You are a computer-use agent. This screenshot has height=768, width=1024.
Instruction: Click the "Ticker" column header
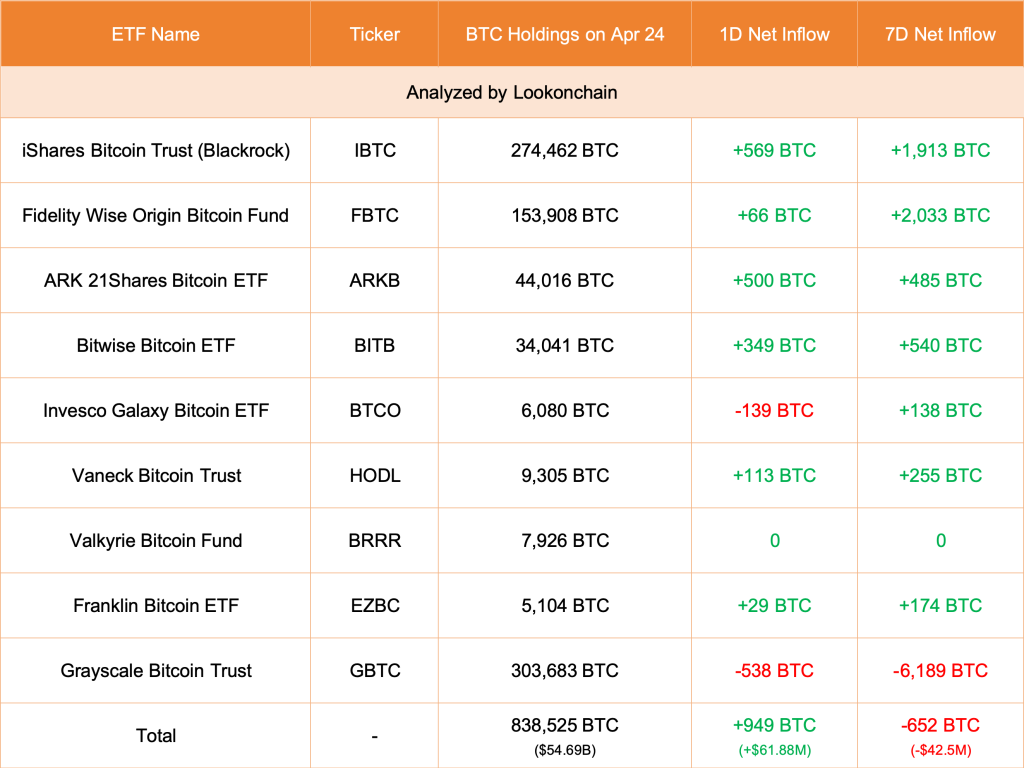pos(375,34)
